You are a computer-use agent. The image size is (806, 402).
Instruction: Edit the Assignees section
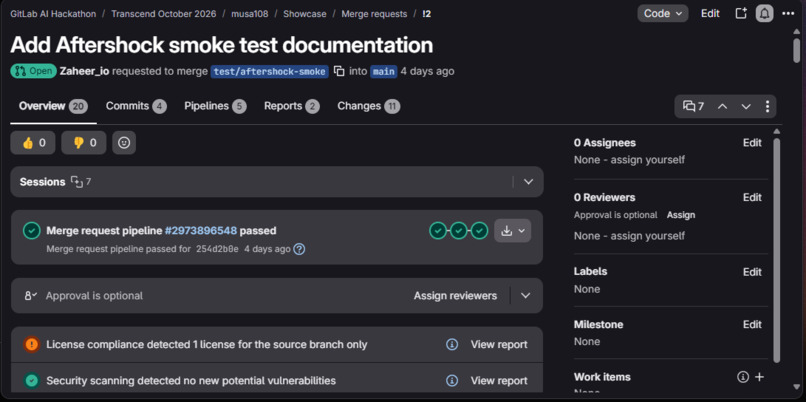tap(752, 143)
